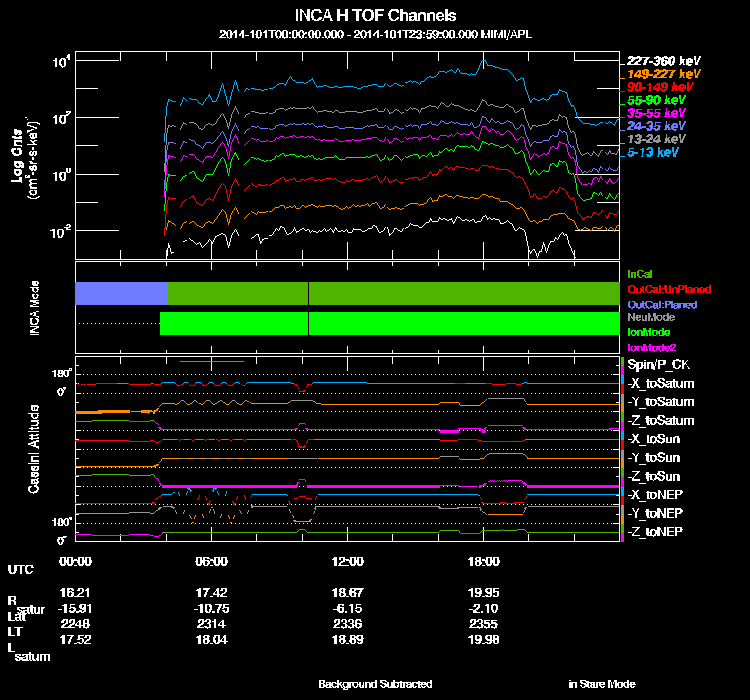Click the '-X_toSun' attitude label
Viewport: 750px width, 700px height.
pyautogui.click(x=653, y=439)
